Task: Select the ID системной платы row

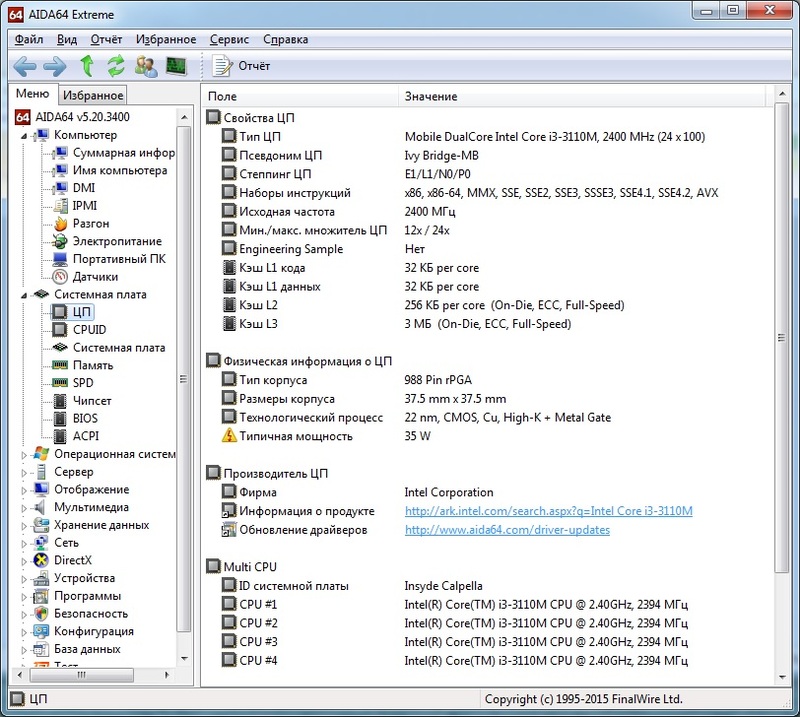Action: click(x=487, y=586)
